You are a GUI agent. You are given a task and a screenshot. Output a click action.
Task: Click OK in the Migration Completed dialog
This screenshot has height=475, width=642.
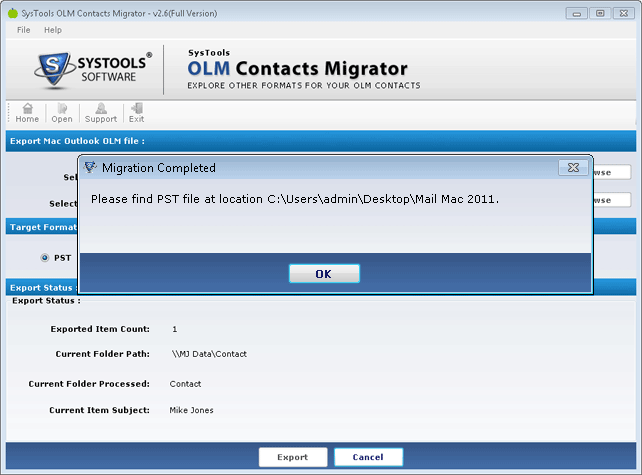tap(324, 274)
